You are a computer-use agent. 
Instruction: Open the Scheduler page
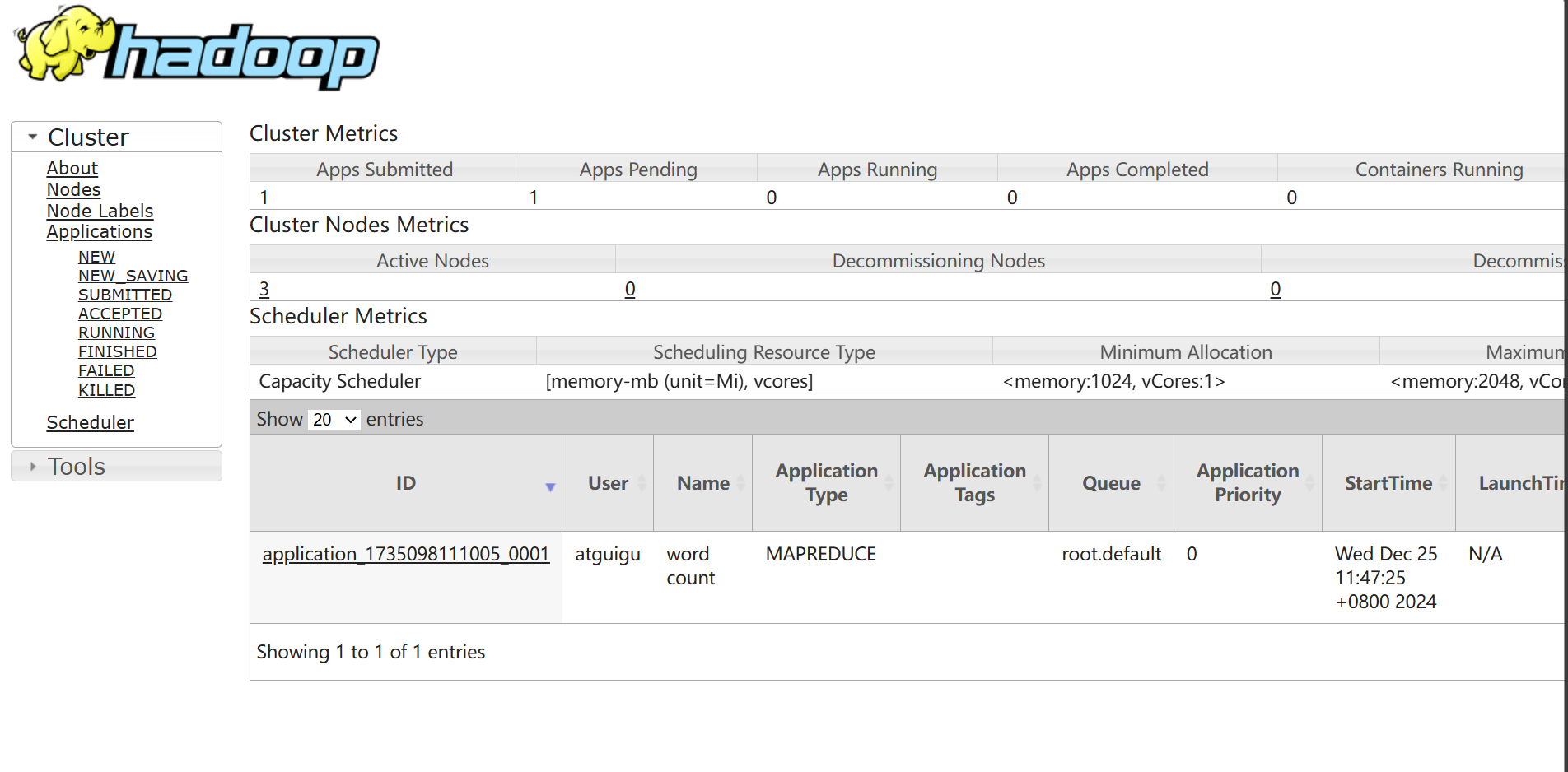[90, 422]
